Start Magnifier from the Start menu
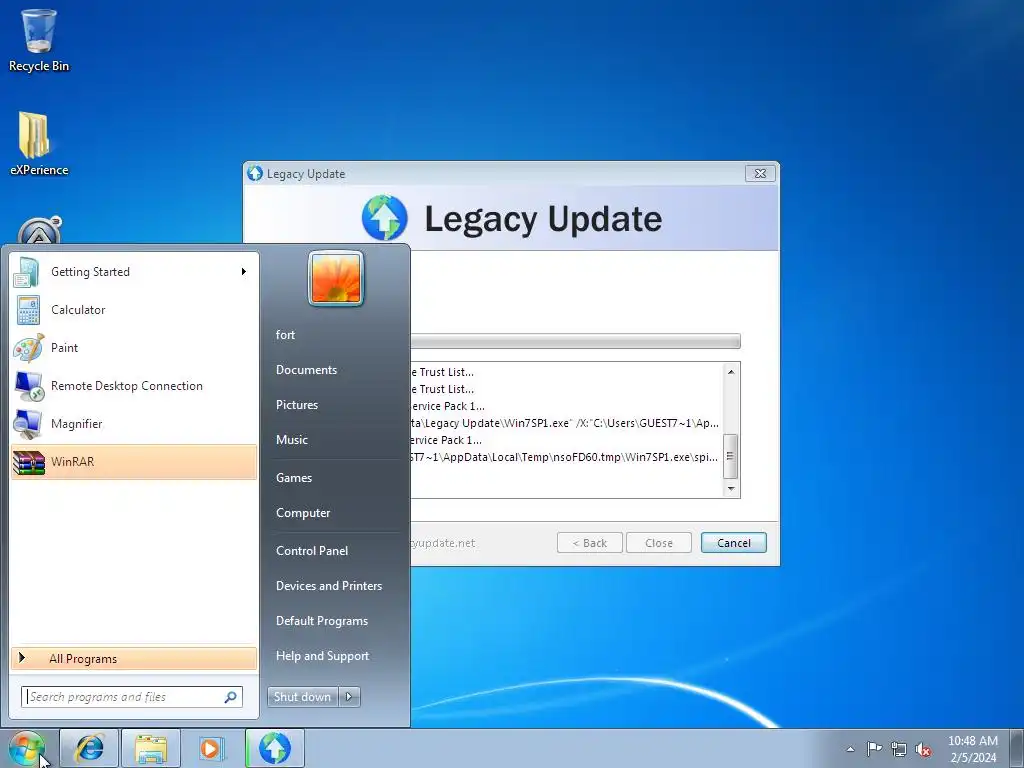This screenshot has height=768, width=1024. 134,423
